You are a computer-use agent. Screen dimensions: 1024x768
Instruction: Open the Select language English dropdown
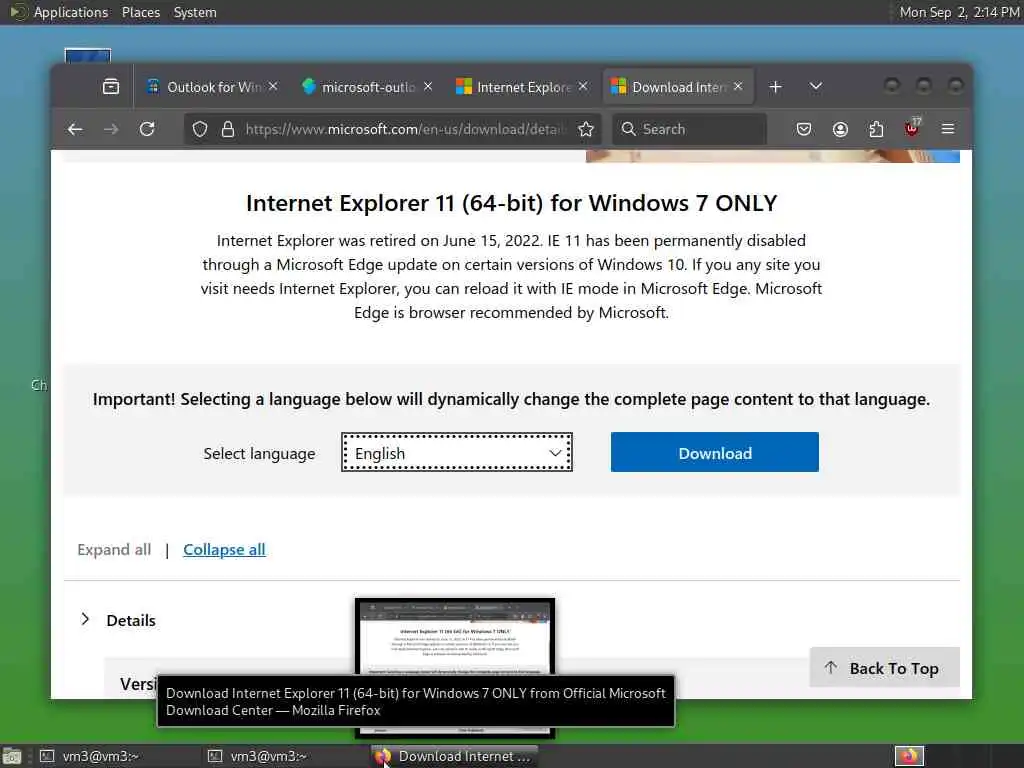point(456,452)
